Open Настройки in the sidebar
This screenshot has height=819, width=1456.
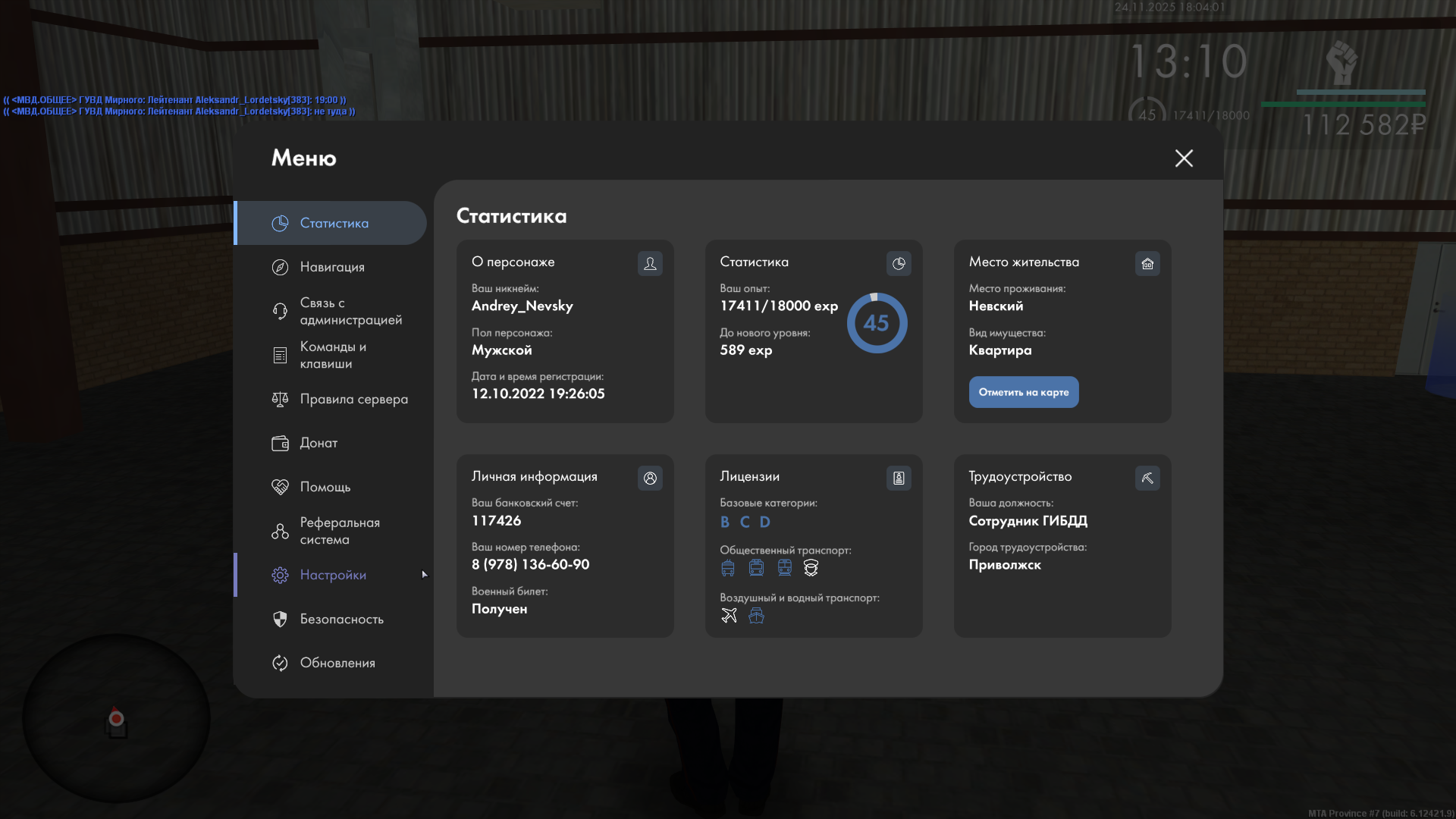[332, 575]
